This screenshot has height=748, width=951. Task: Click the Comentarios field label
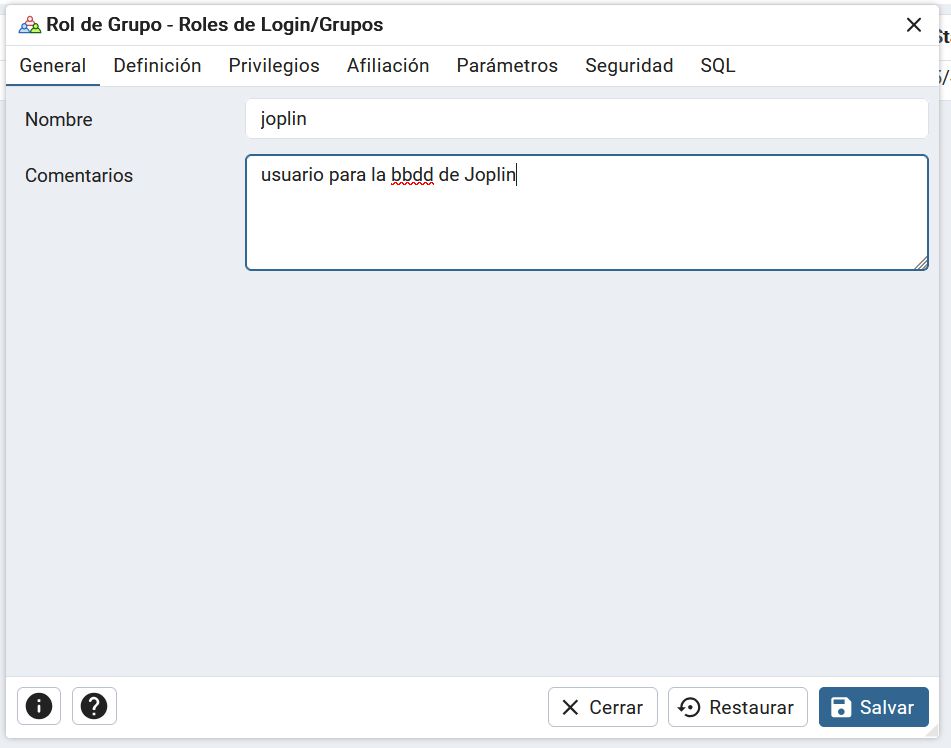coord(79,176)
